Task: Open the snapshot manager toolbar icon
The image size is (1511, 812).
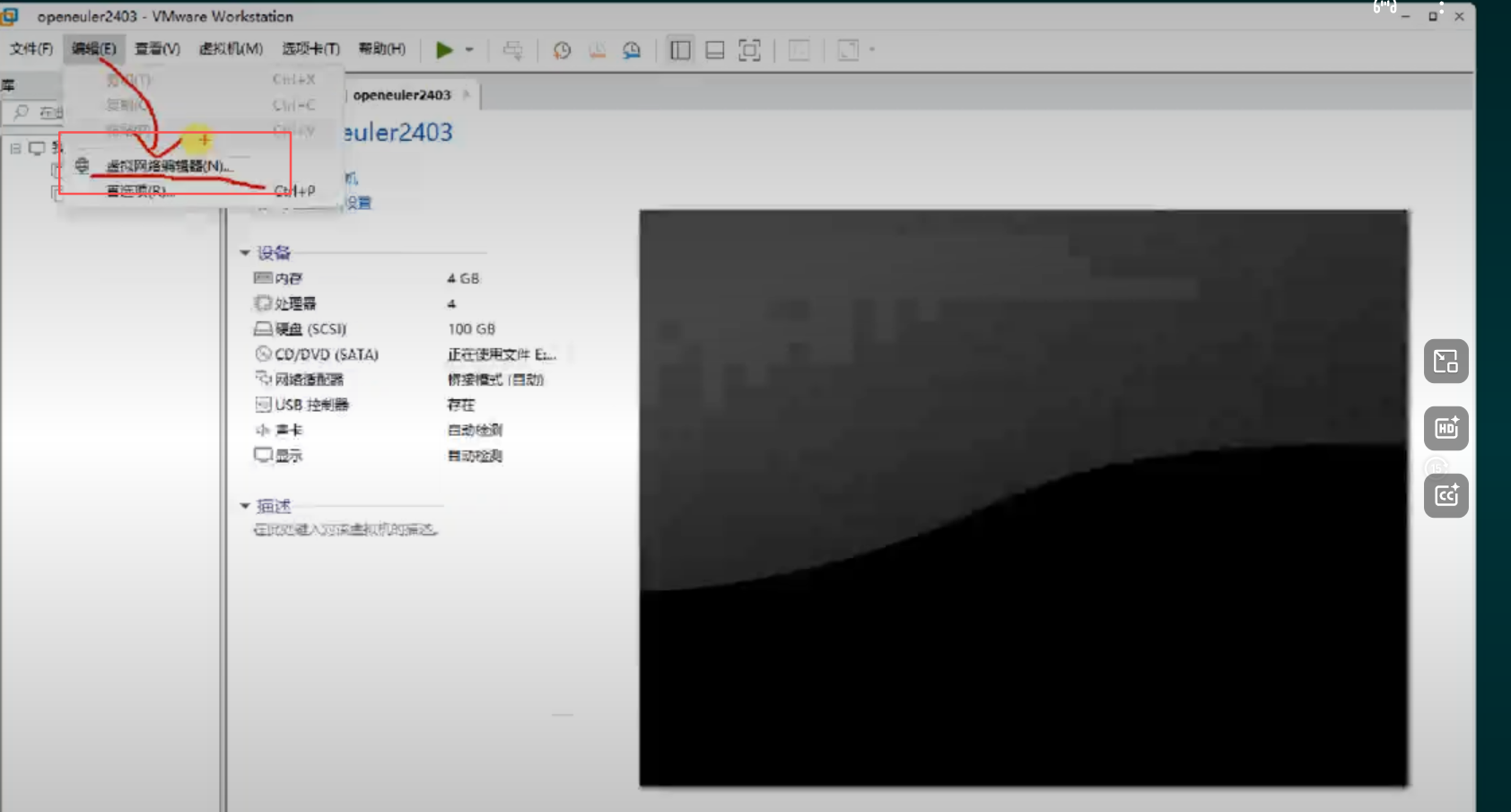Action: pyautogui.click(x=632, y=50)
